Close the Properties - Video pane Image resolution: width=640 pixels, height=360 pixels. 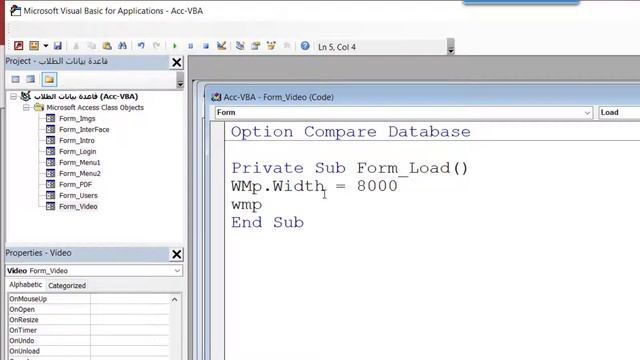point(177,254)
